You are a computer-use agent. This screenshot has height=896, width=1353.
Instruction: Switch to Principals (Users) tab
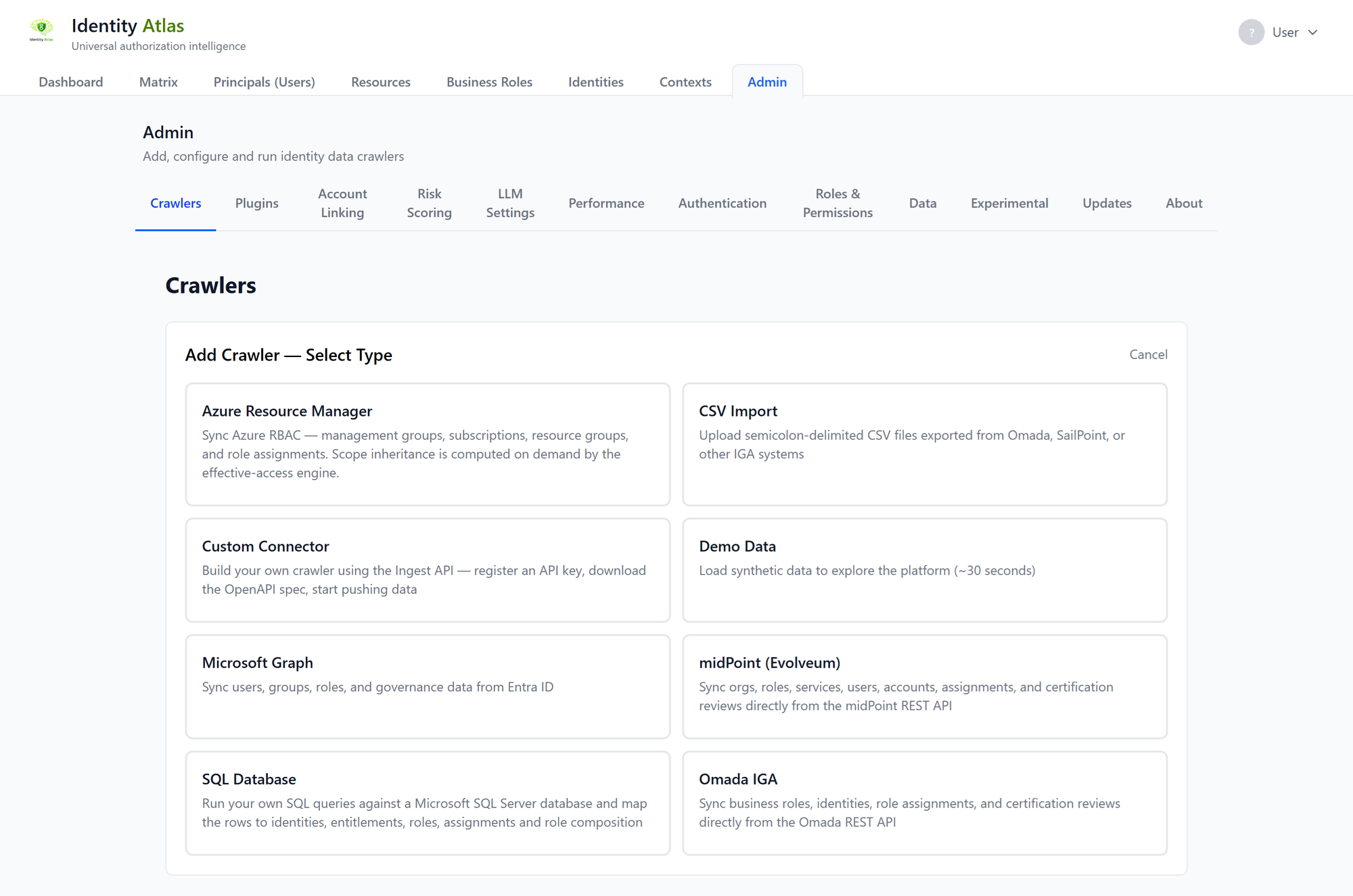coord(265,82)
